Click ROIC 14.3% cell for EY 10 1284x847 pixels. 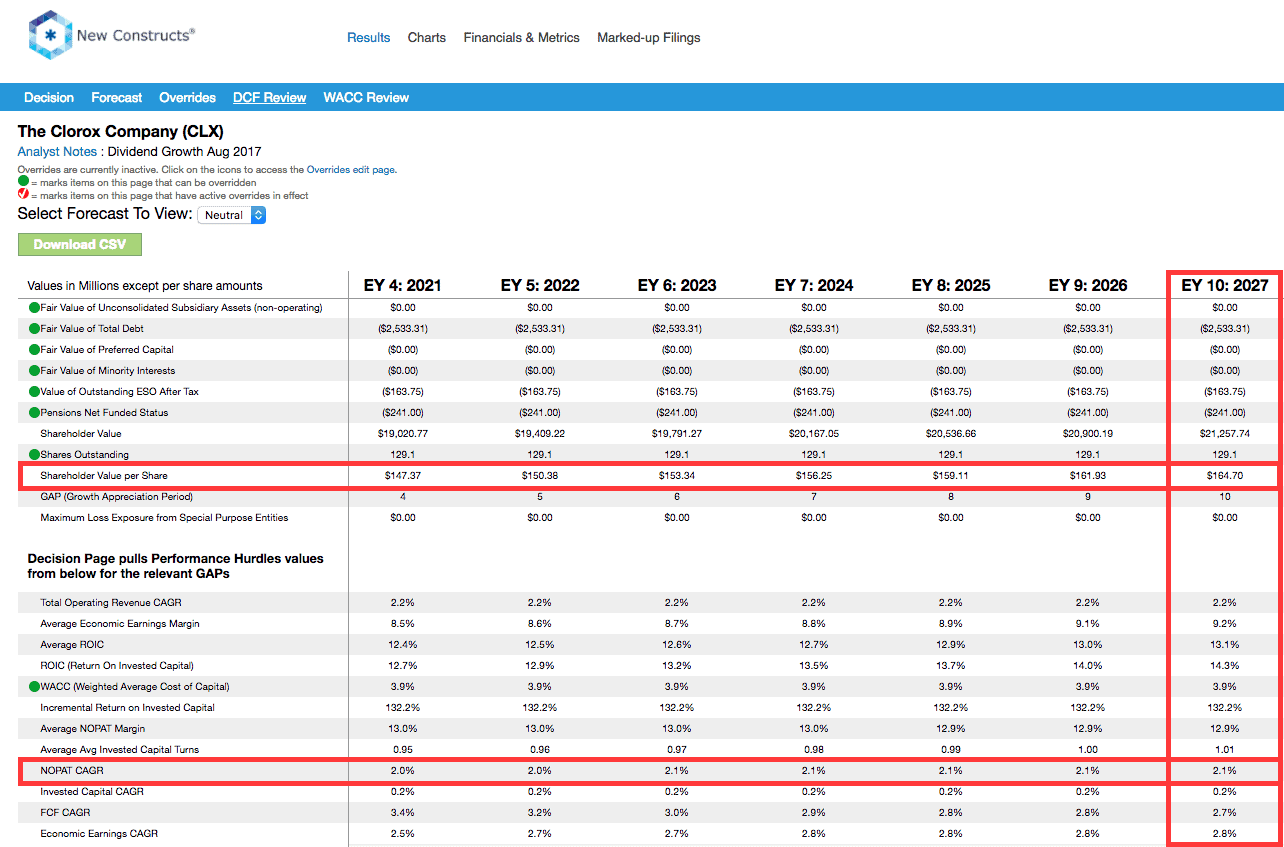pos(1225,666)
